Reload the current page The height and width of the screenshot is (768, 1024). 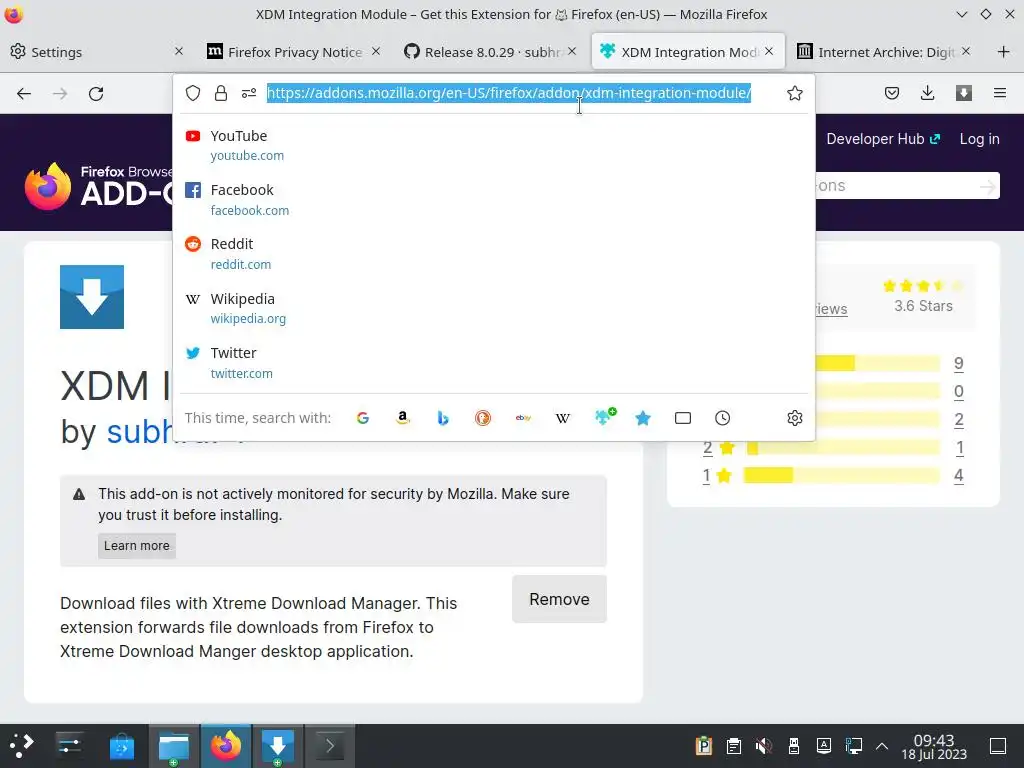(x=96, y=93)
